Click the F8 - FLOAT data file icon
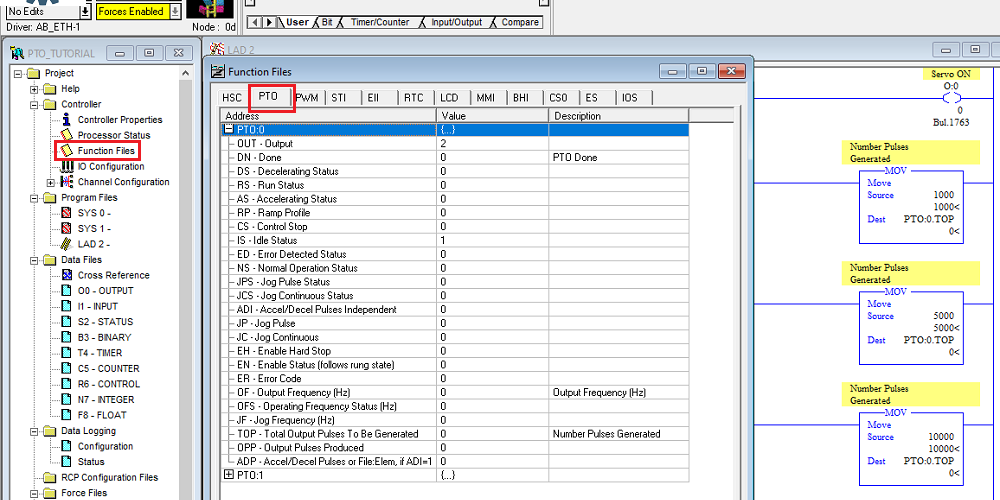 pyautogui.click(x=66, y=415)
